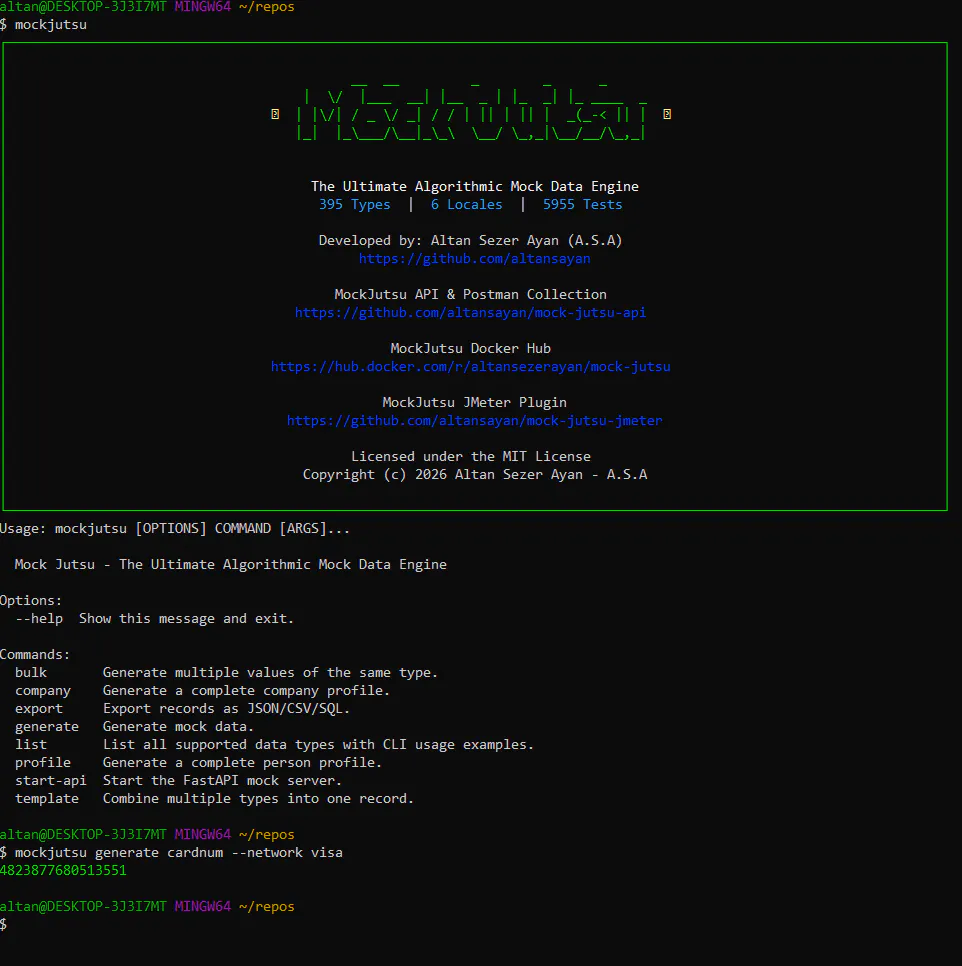Select the '395 Types' text
This screenshot has height=966, width=962.
pos(354,205)
